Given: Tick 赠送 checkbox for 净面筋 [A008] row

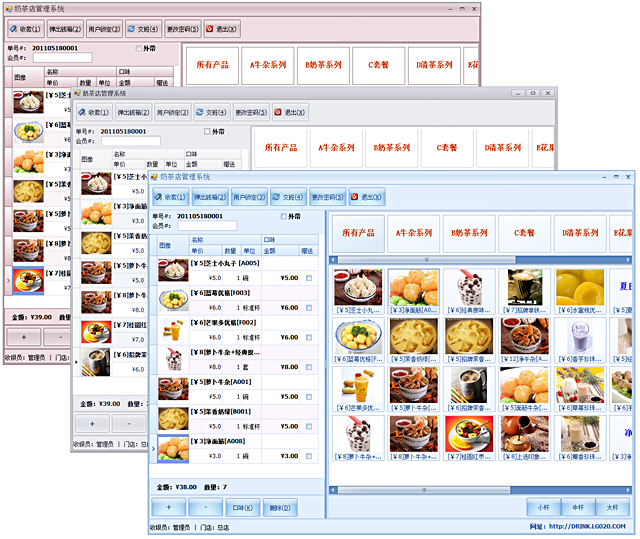Looking at the screenshot, I should pos(309,456).
